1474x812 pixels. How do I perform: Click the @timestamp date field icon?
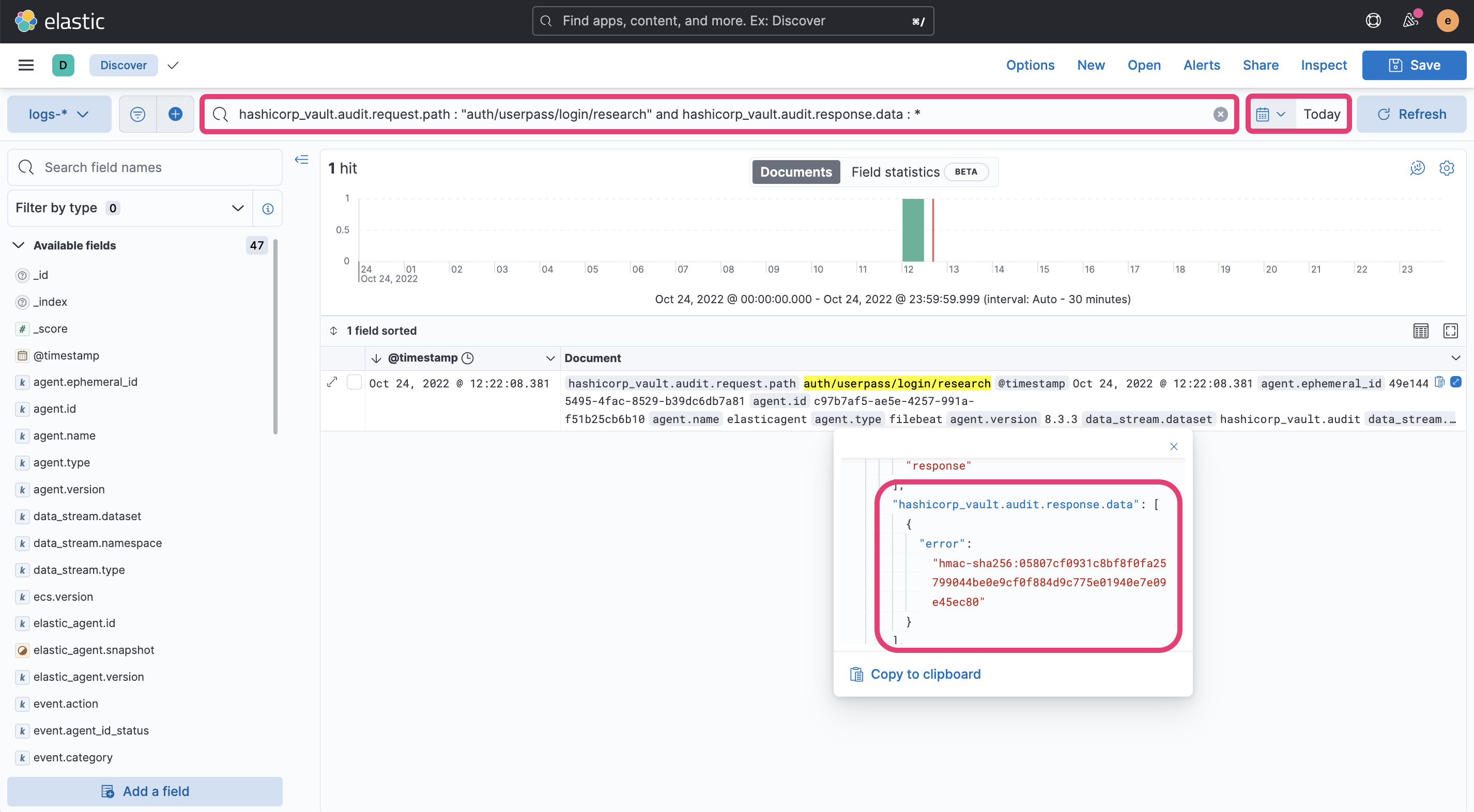(22, 356)
